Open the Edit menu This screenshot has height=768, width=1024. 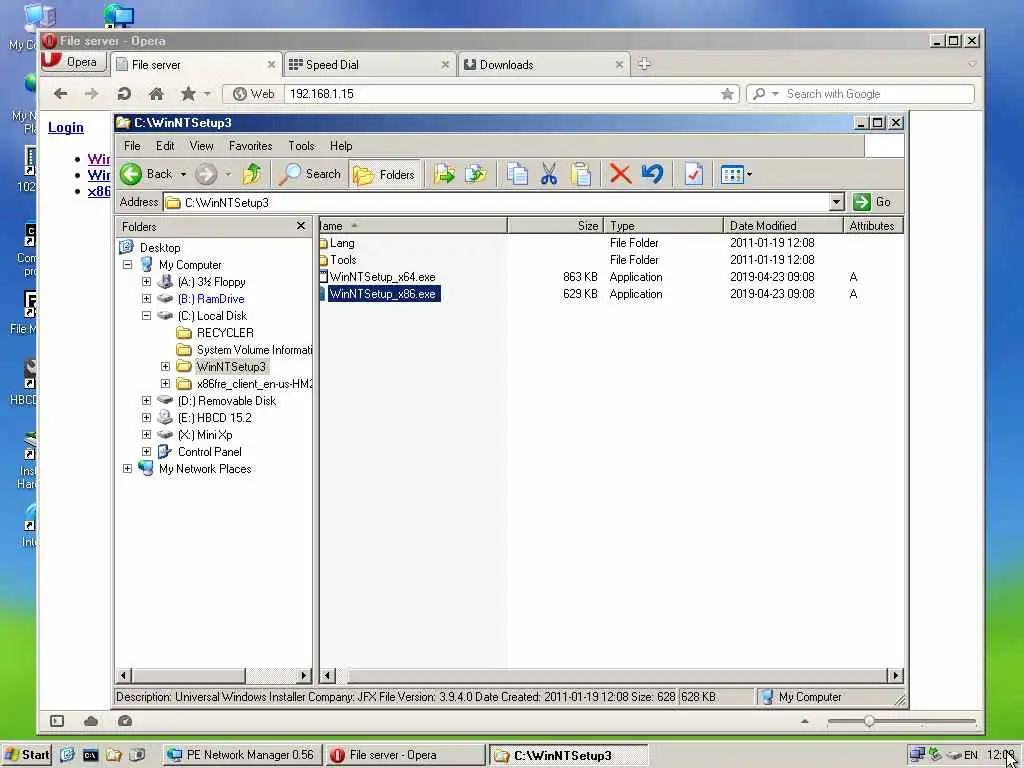[165, 146]
